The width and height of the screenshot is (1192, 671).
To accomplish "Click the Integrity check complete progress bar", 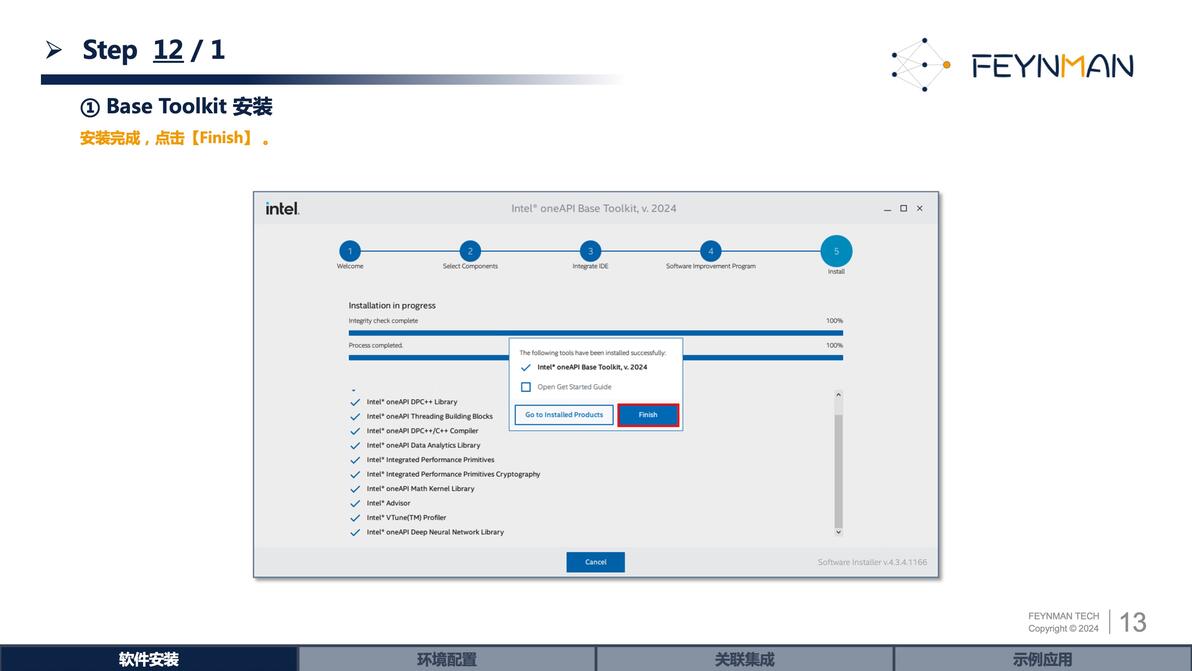I will 595,333.
